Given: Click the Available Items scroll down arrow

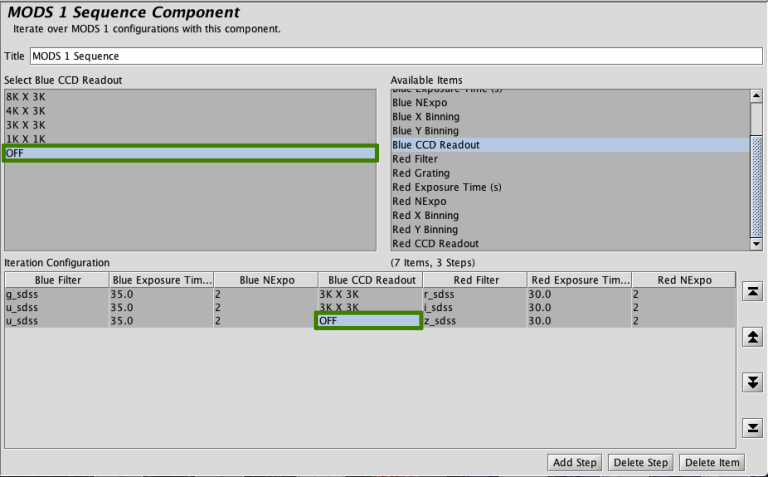Looking at the screenshot, I should 756,243.
